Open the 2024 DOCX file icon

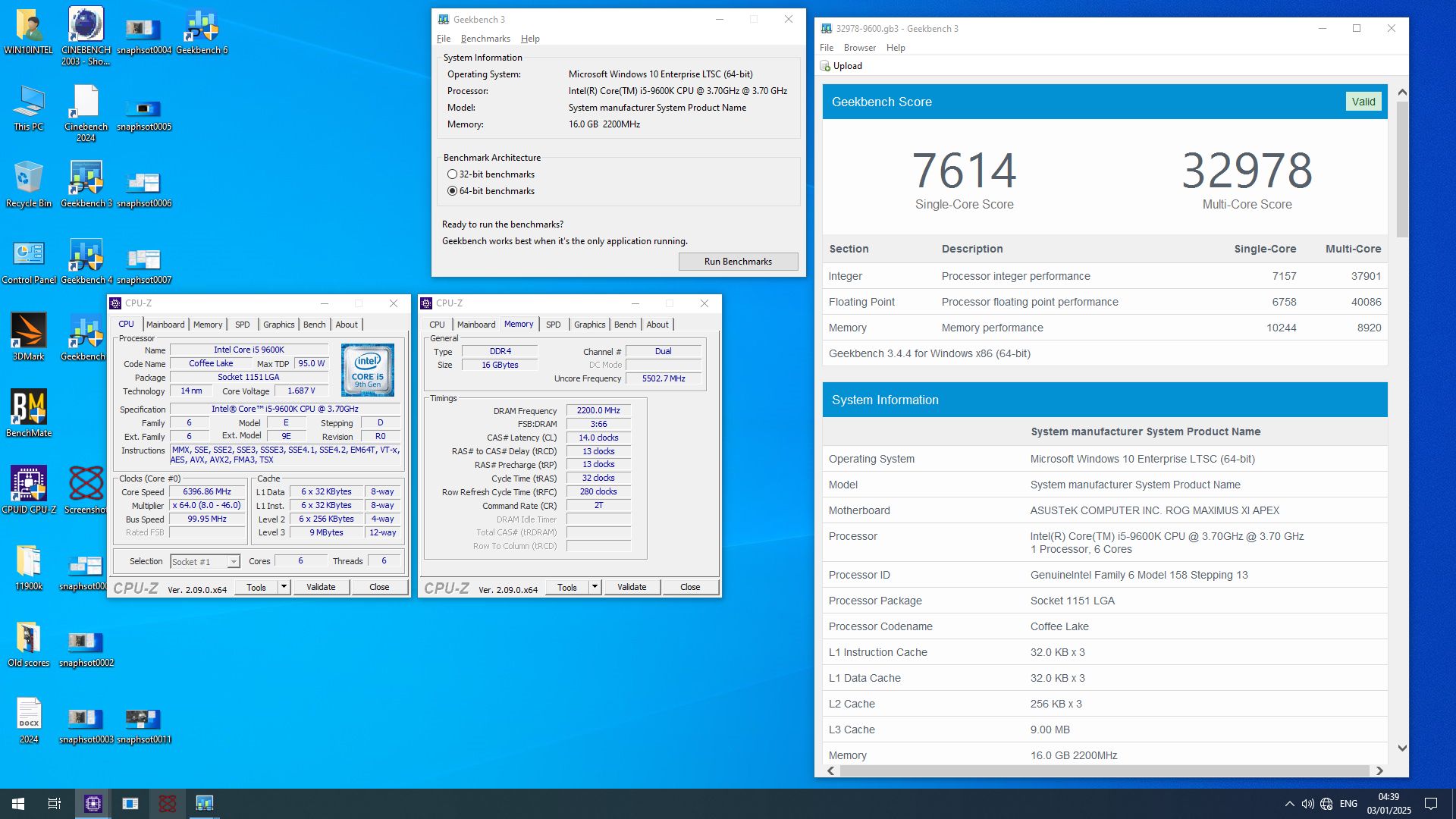pyautogui.click(x=29, y=720)
